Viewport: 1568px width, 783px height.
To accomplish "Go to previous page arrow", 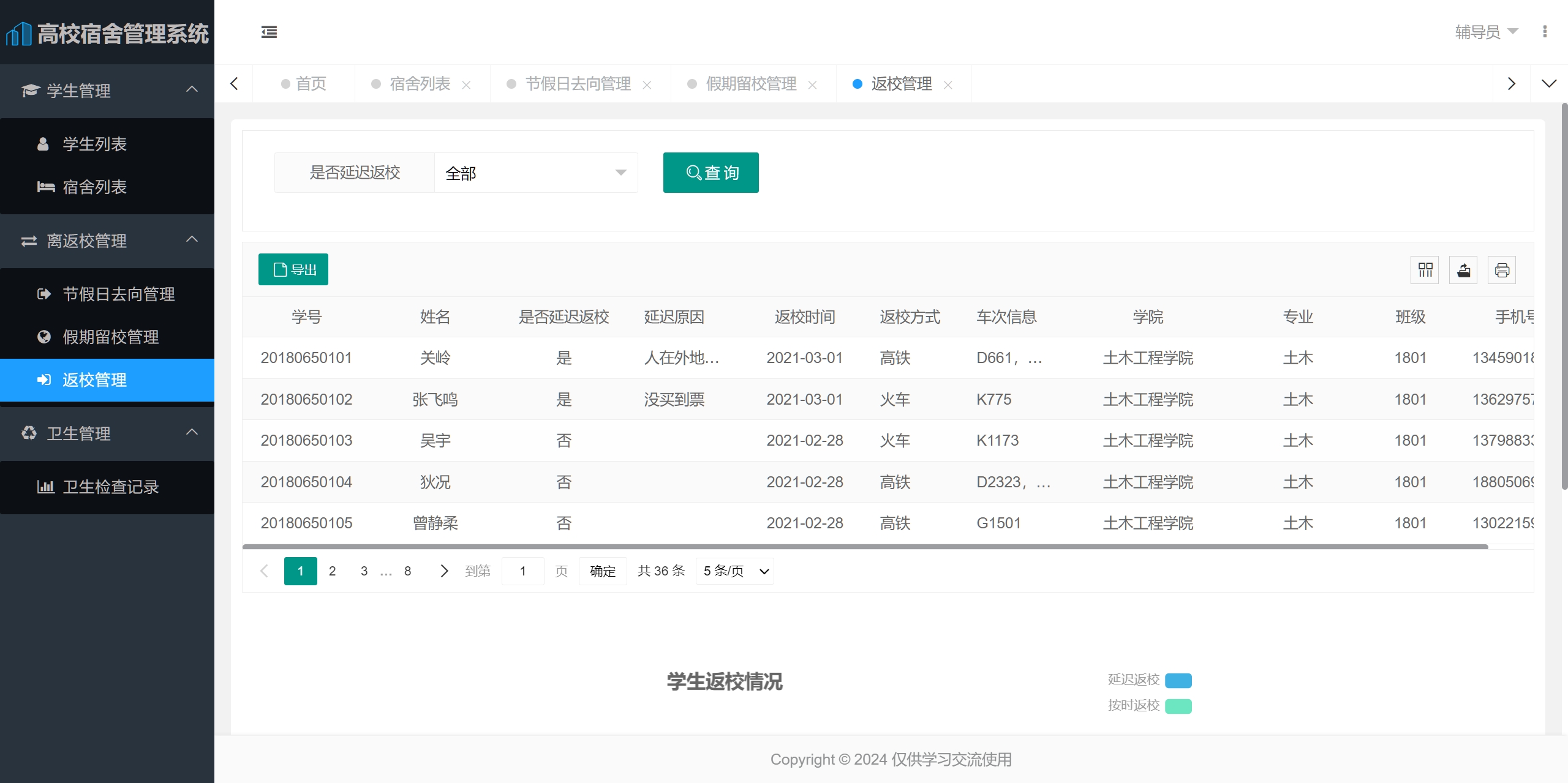I will 264,571.
